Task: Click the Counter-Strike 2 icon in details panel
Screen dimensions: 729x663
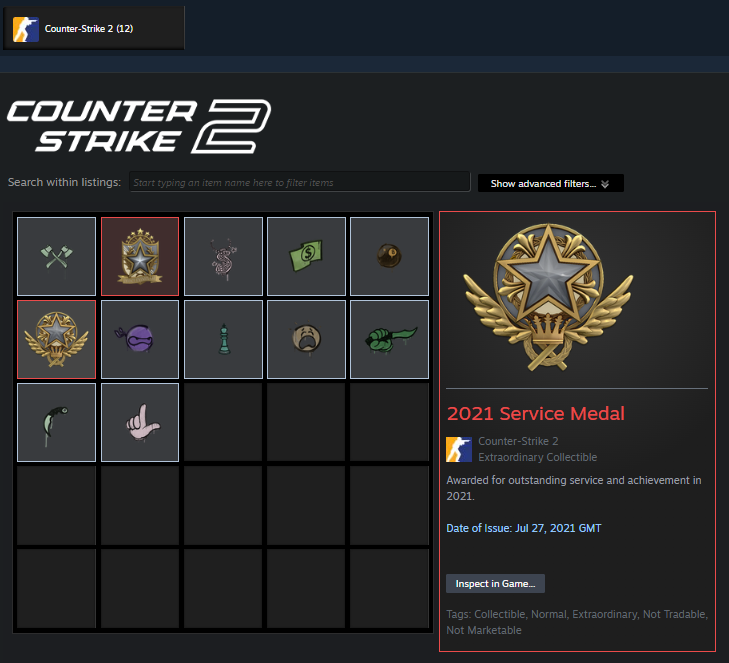Action: coord(459,449)
